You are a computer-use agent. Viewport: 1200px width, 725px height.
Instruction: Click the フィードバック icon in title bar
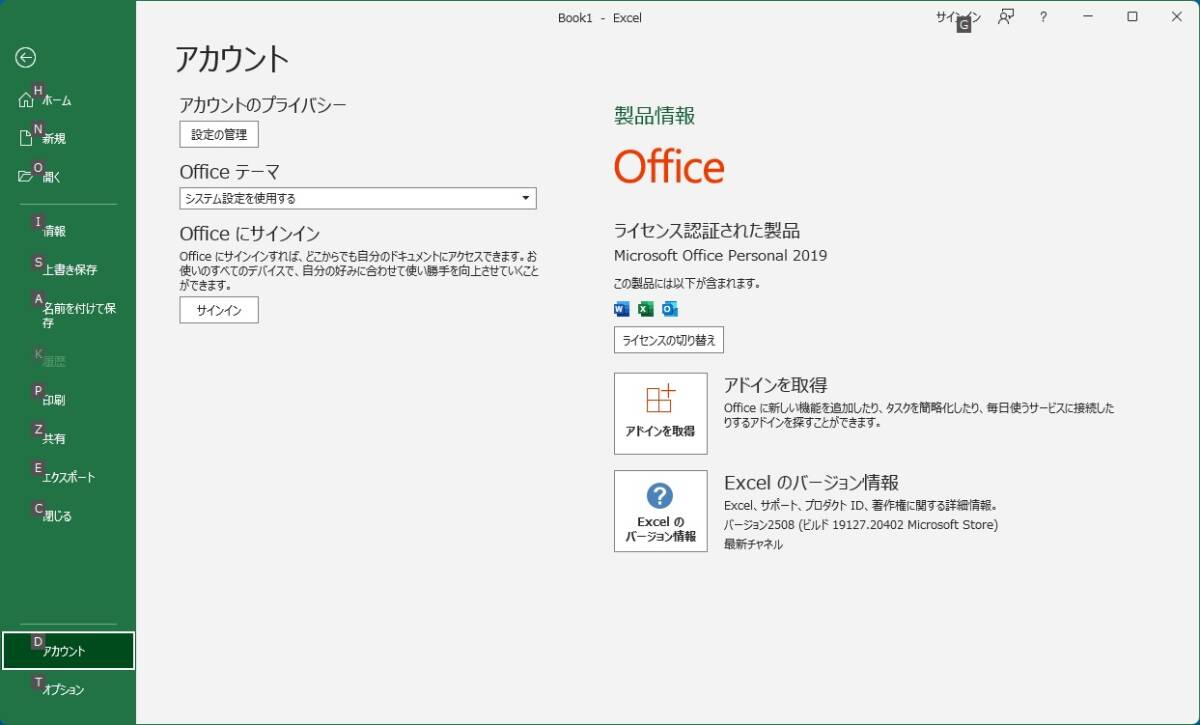(x=1006, y=17)
